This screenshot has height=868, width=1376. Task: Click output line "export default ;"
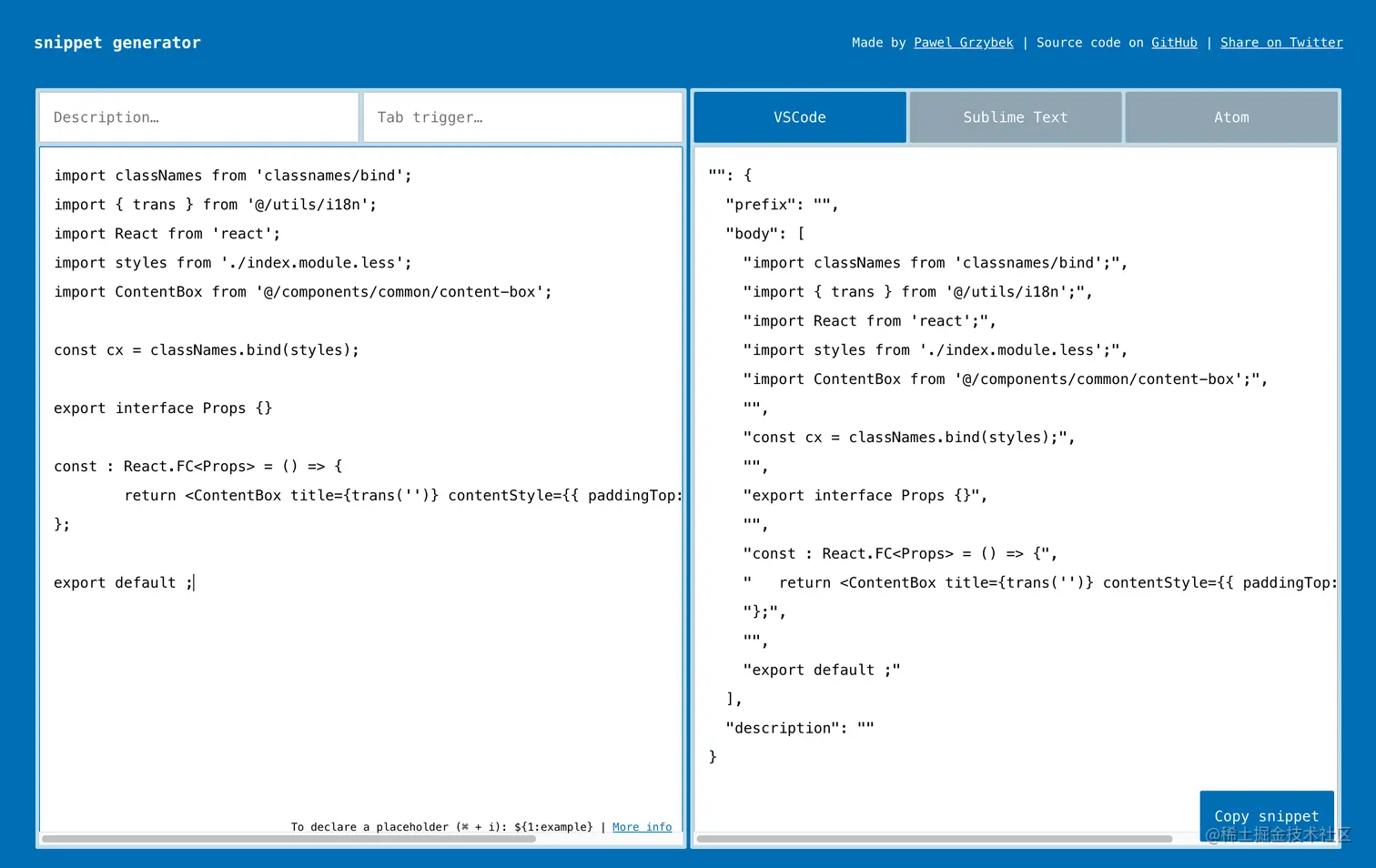822,671
